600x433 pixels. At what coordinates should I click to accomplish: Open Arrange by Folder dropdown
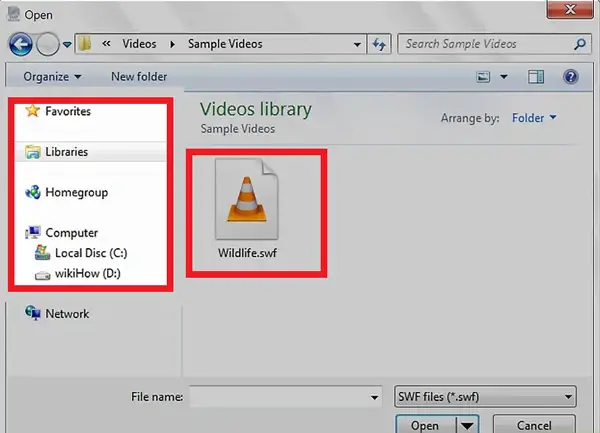(x=534, y=118)
